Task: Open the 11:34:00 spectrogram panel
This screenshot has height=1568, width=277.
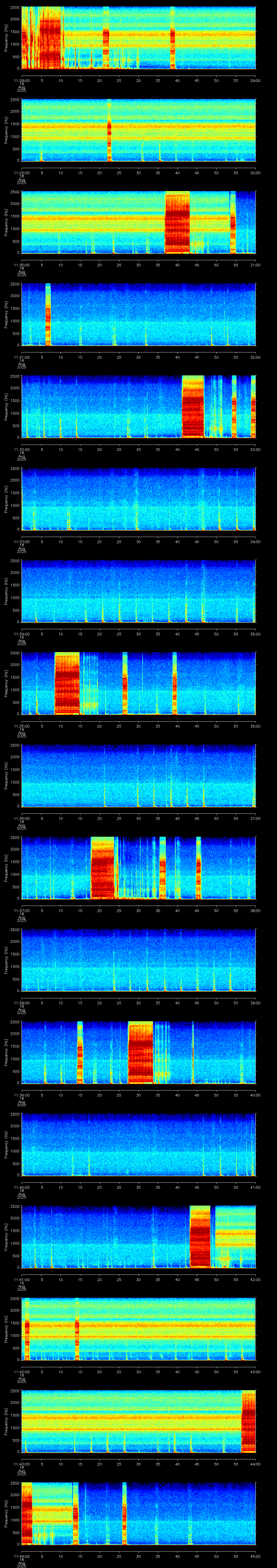Action: [x=138, y=591]
